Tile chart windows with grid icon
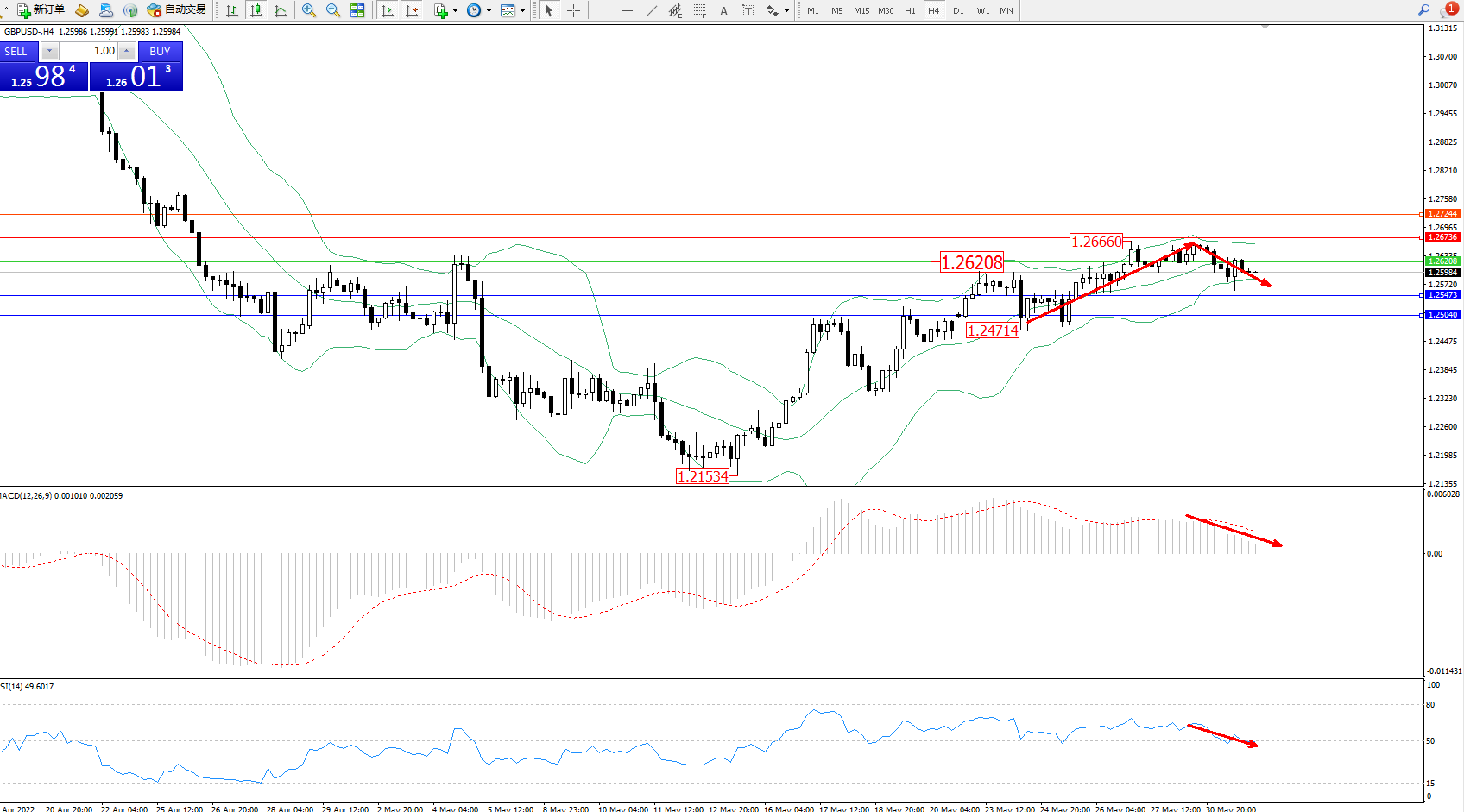Viewport: 1464px width, 812px height. [x=357, y=10]
